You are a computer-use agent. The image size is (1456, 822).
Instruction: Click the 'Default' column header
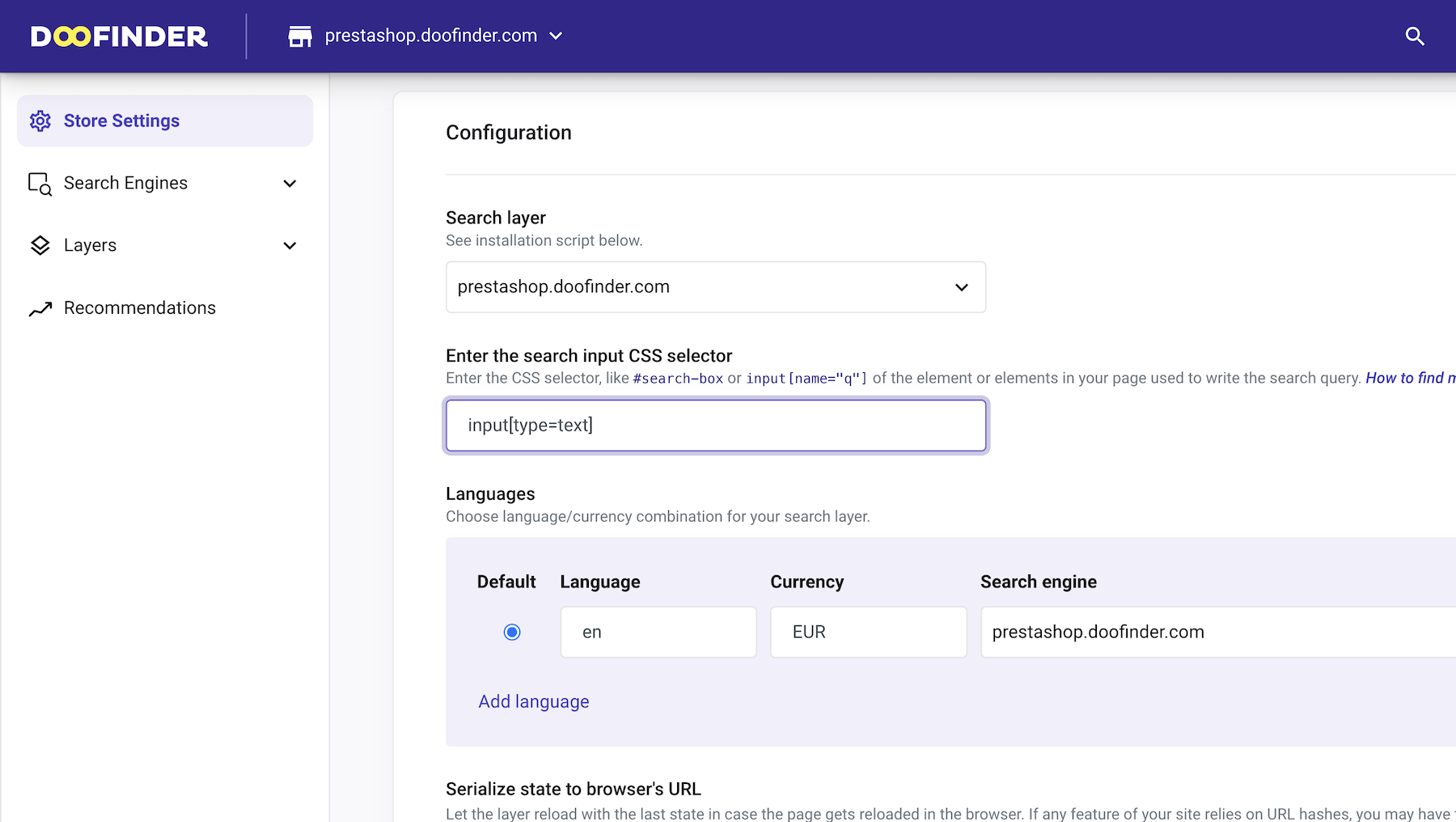pos(506,582)
